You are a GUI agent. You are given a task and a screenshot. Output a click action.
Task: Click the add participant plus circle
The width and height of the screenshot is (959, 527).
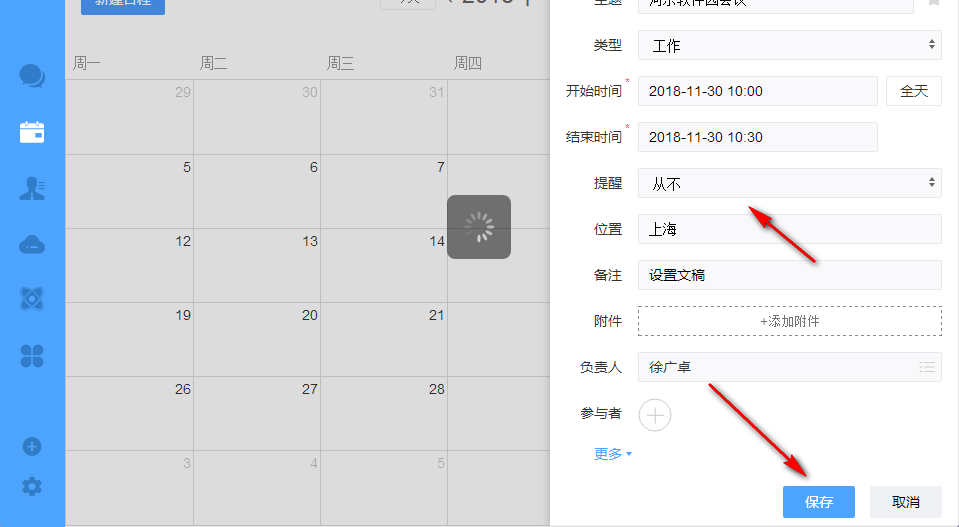655,414
